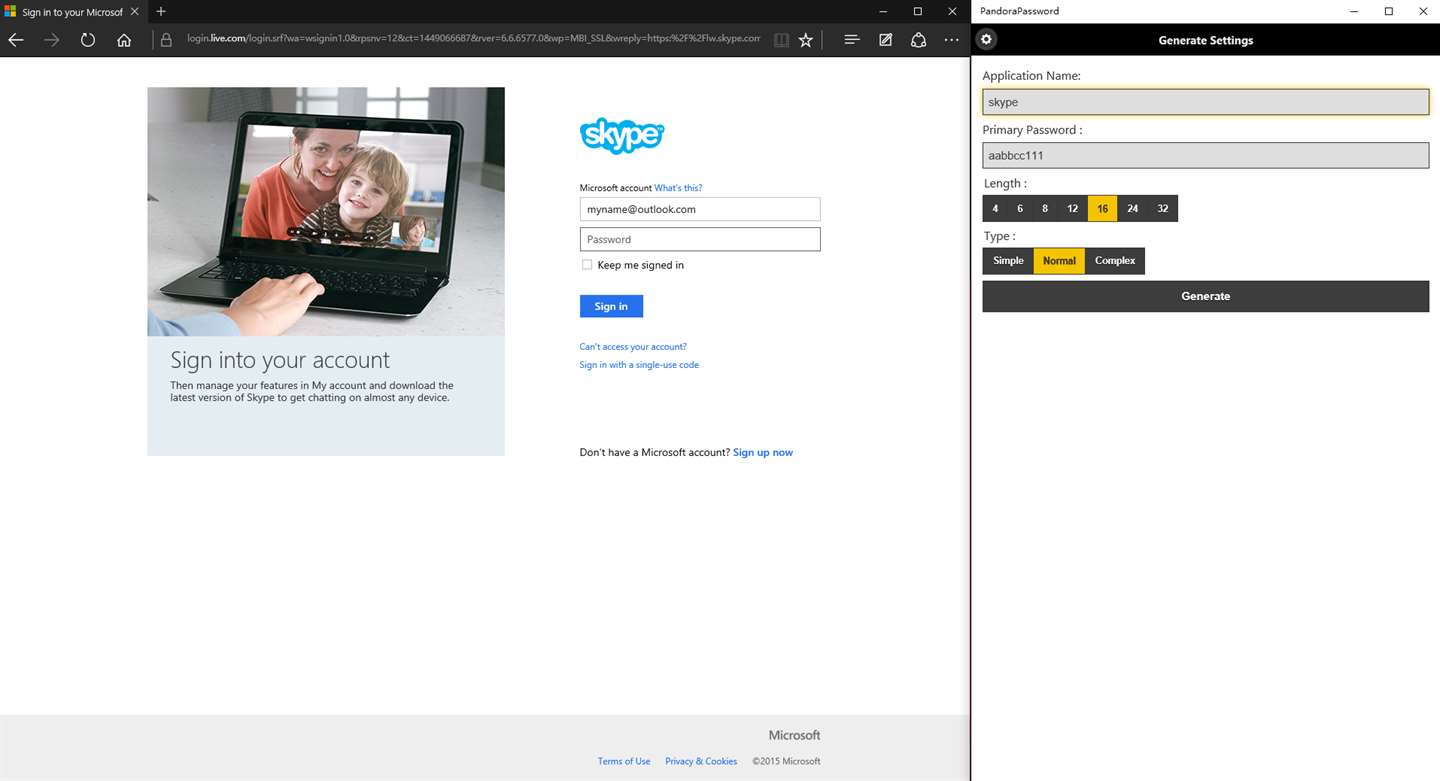The image size is (1440, 781).
Task: Close the Sign in to Microsoft tab
Action: (136, 11)
